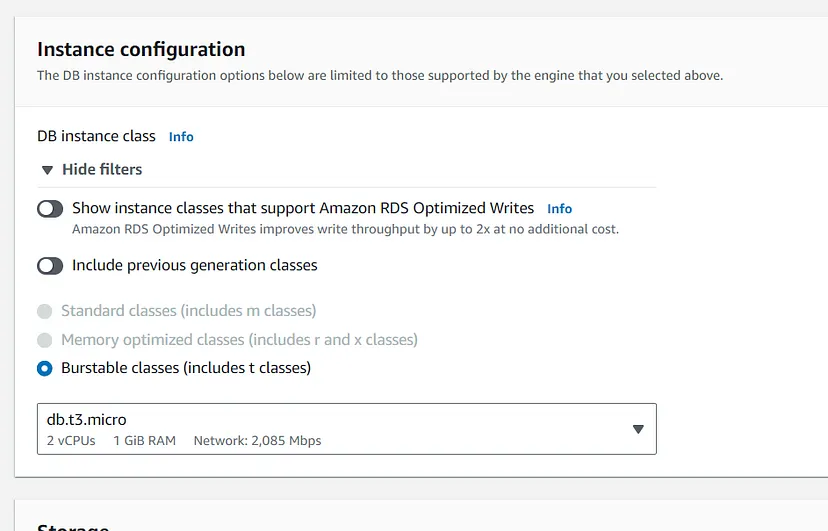This screenshot has height=531, width=828.
Task: Pick the Memory optimized classes radio button
Action: coord(44,340)
